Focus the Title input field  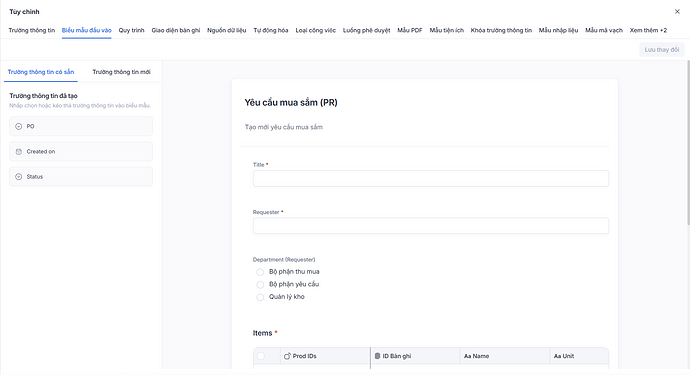tap(431, 178)
